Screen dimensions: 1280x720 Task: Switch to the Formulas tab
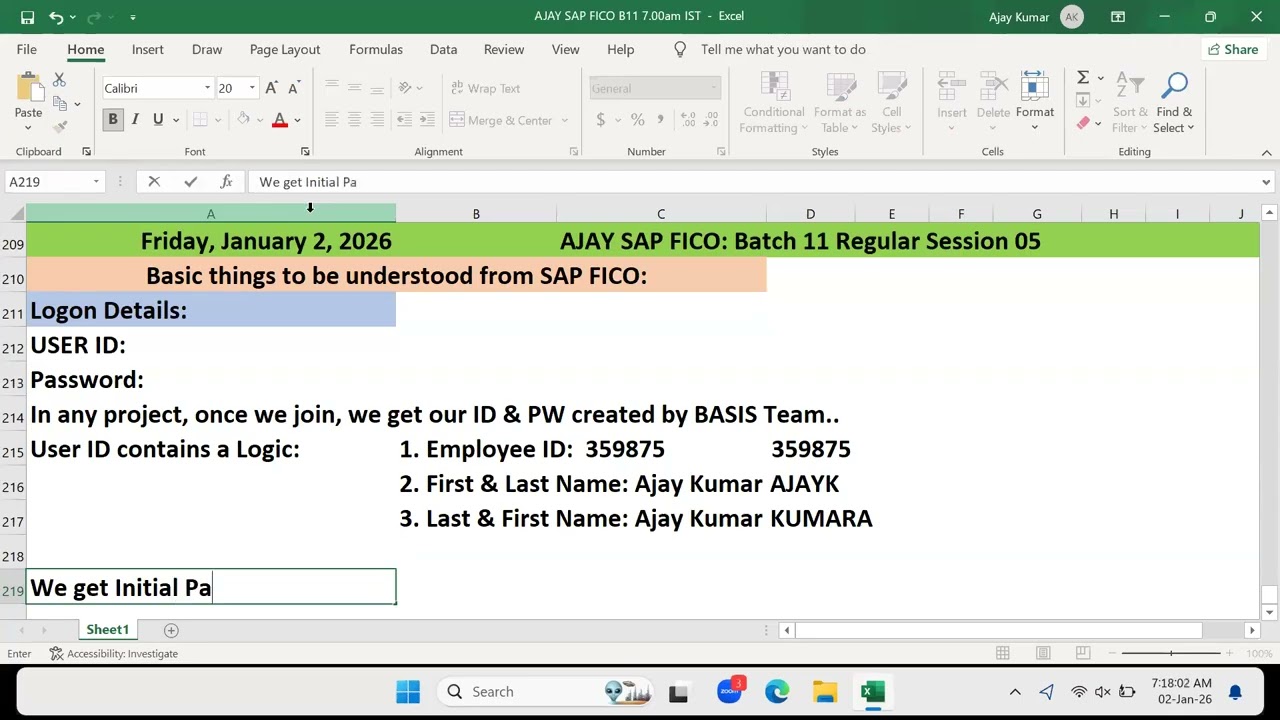[x=376, y=49]
